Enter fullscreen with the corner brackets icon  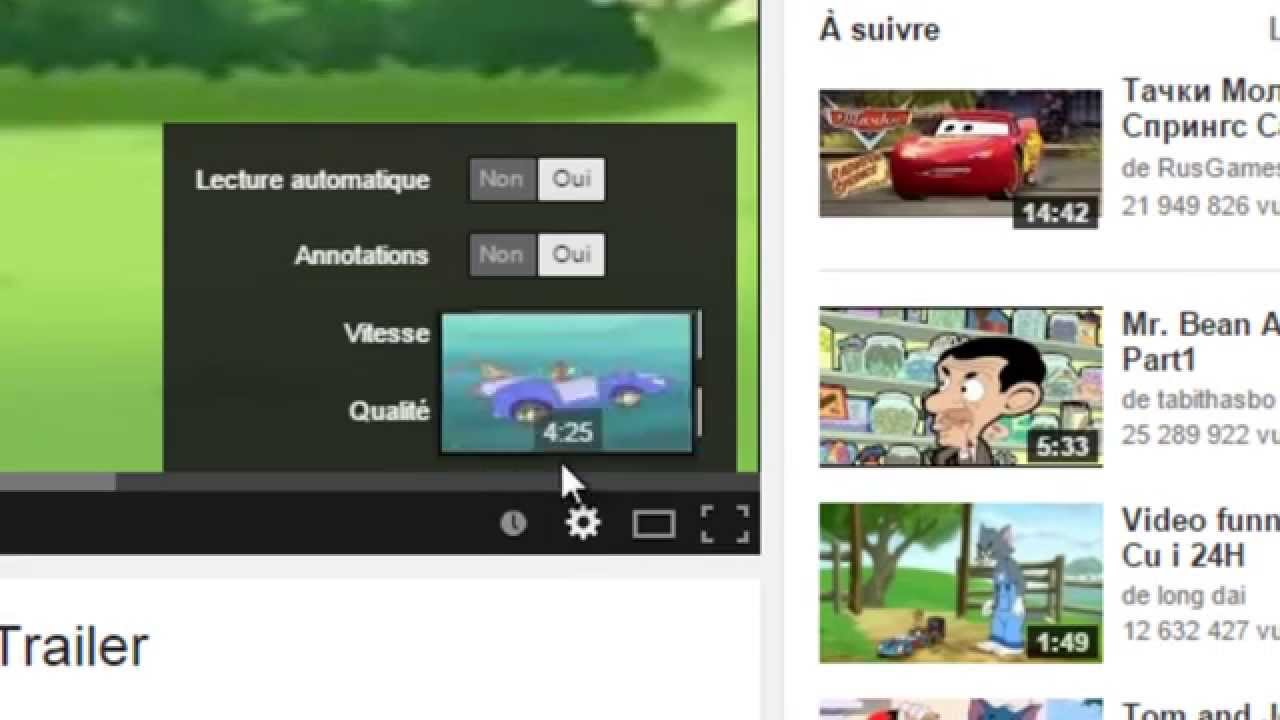pos(725,524)
